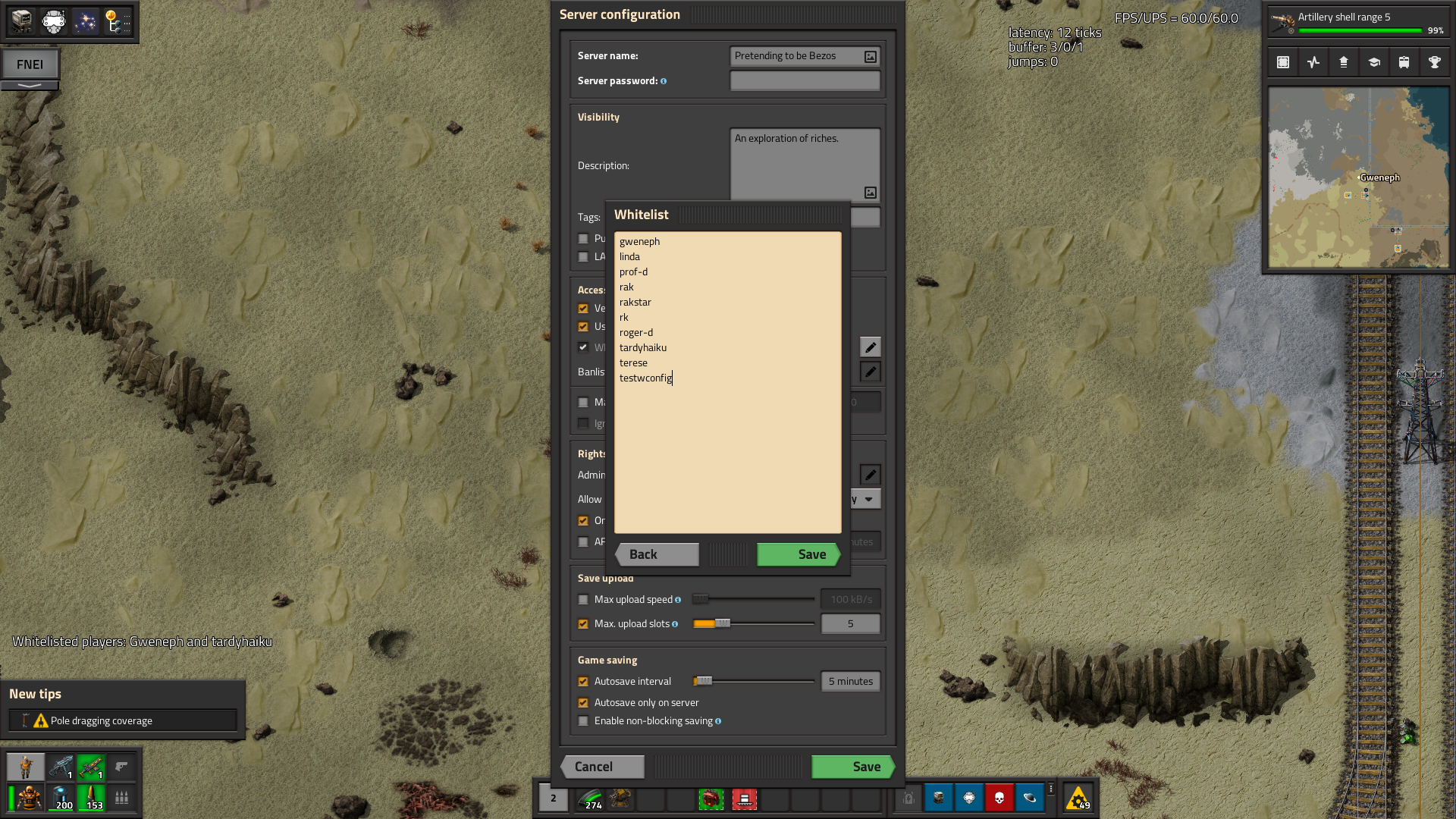Click the tardyhaiku whitelist entry
The height and width of the screenshot is (819, 1456).
pos(643,347)
